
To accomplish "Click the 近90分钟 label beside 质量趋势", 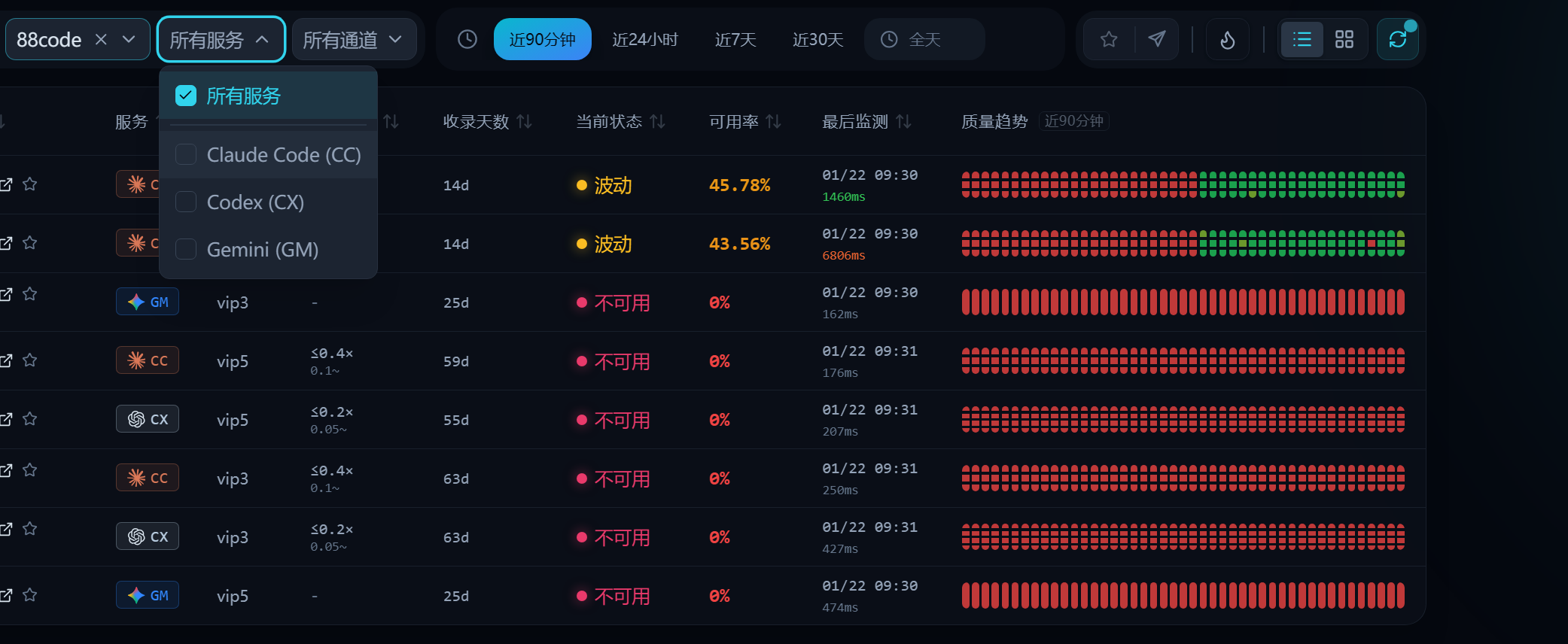I will [1074, 121].
